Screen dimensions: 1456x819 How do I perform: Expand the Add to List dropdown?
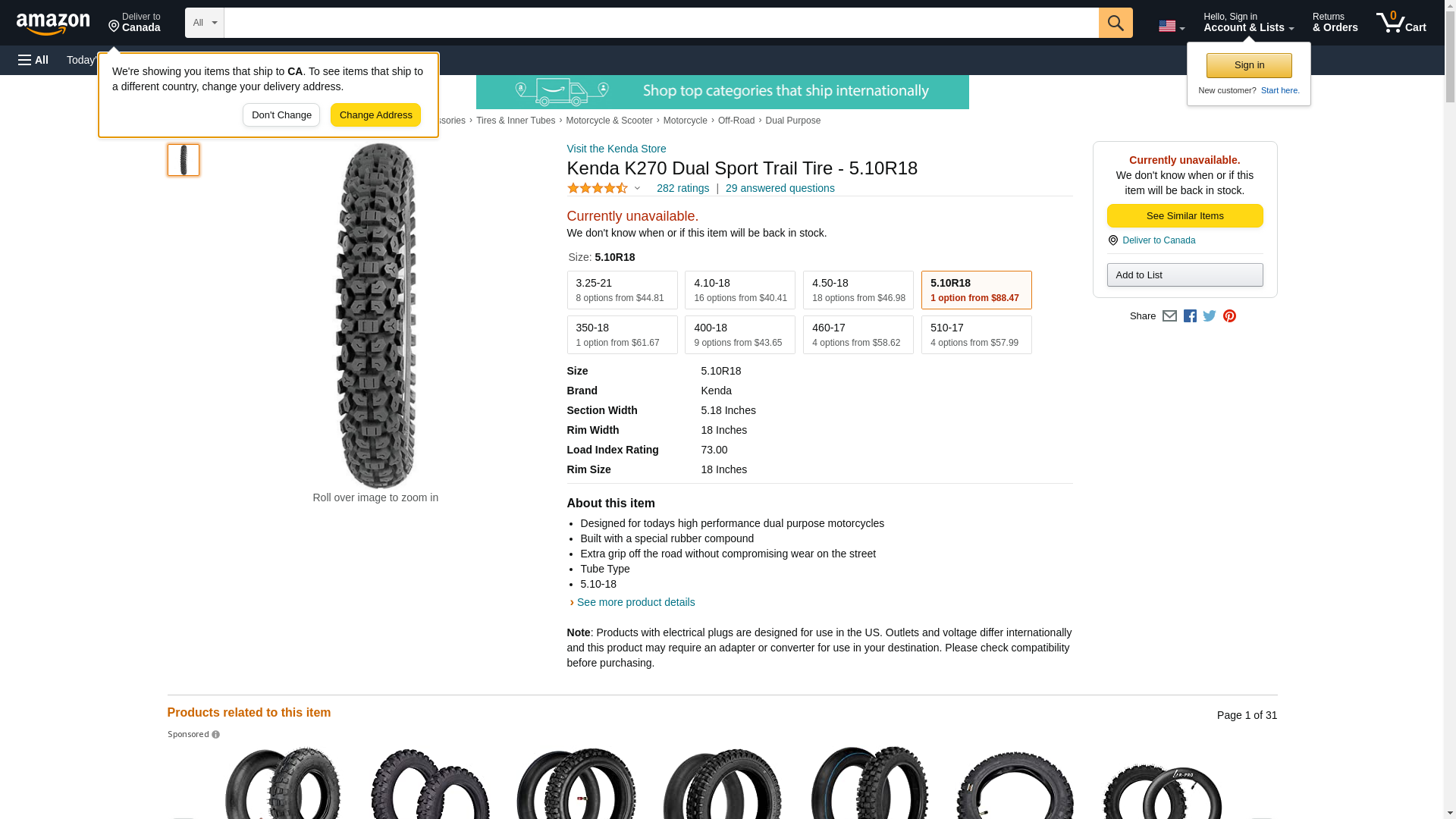[x=1185, y=275]
